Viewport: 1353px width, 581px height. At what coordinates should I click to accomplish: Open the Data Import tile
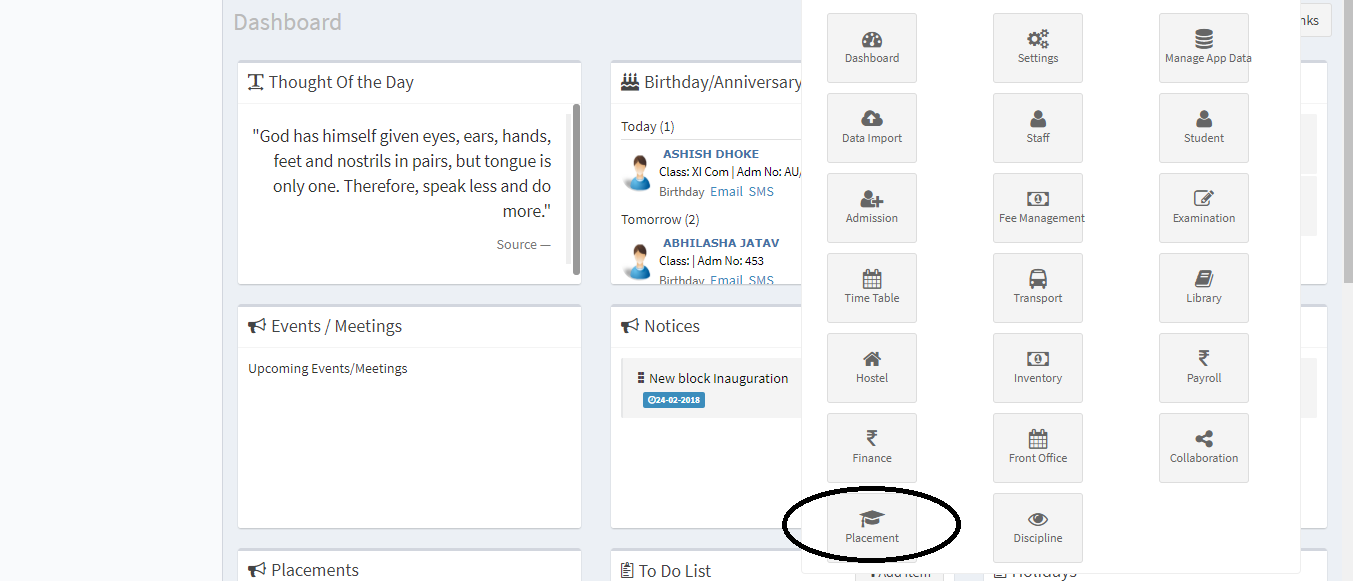pyautogui.click(x=872, y=128)
